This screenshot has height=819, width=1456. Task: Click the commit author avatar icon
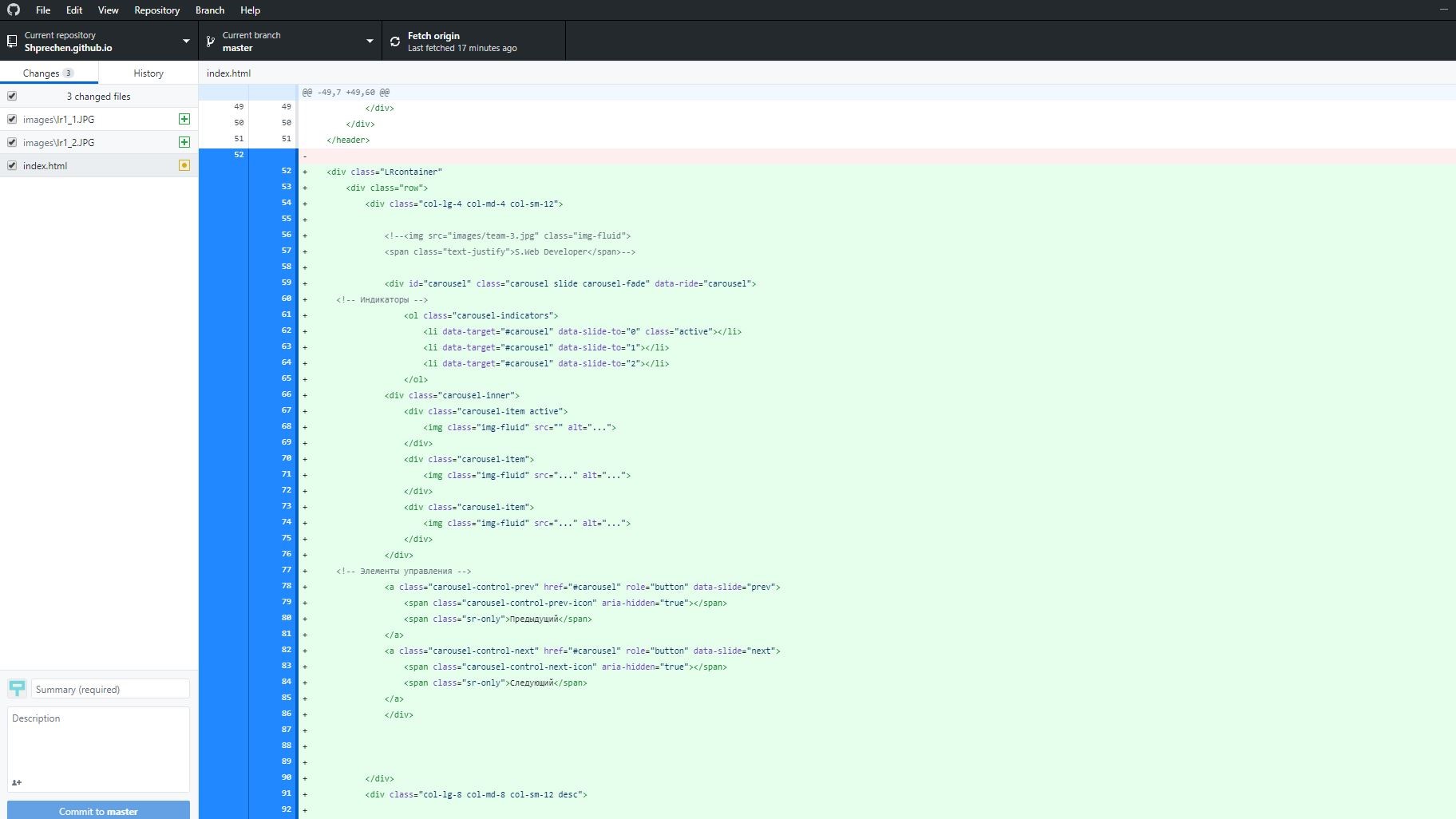[x=17, y=688]
